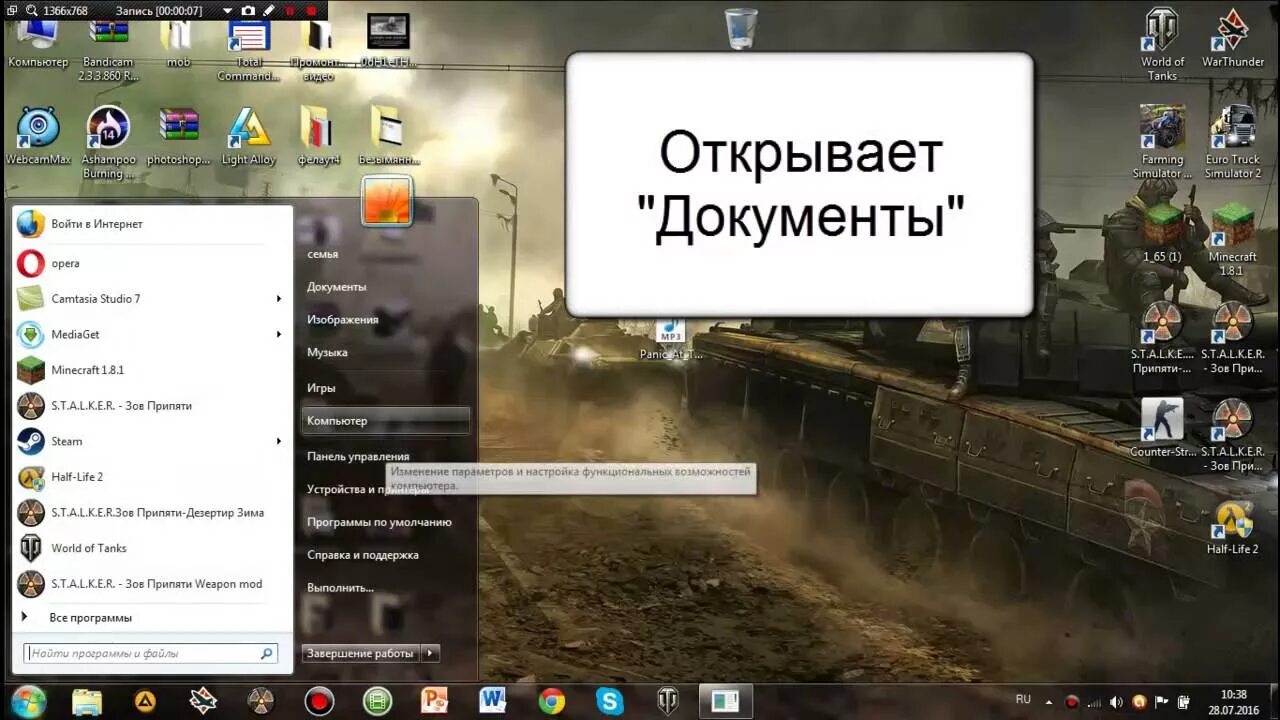Stop the Bandicam recording with the red square

[311, 10]
